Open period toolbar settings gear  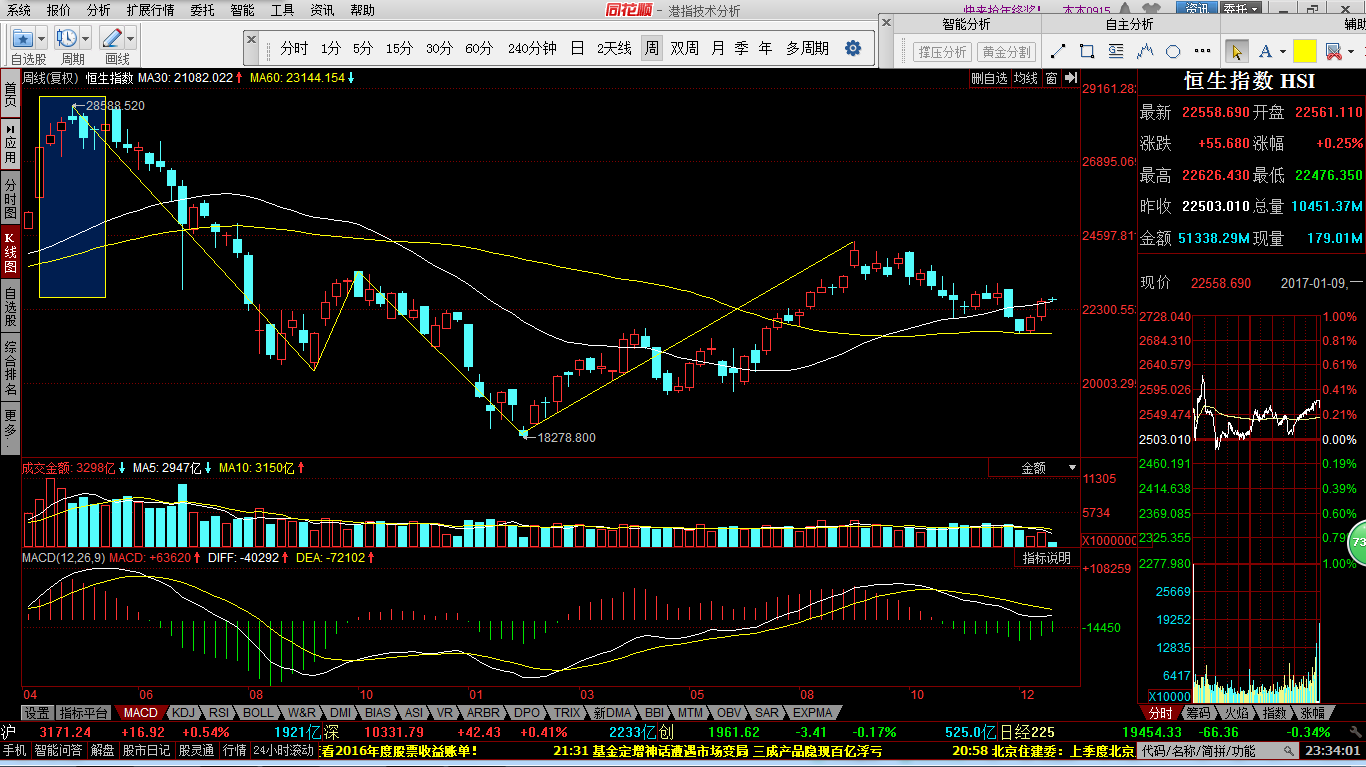[x=853, y=48]
